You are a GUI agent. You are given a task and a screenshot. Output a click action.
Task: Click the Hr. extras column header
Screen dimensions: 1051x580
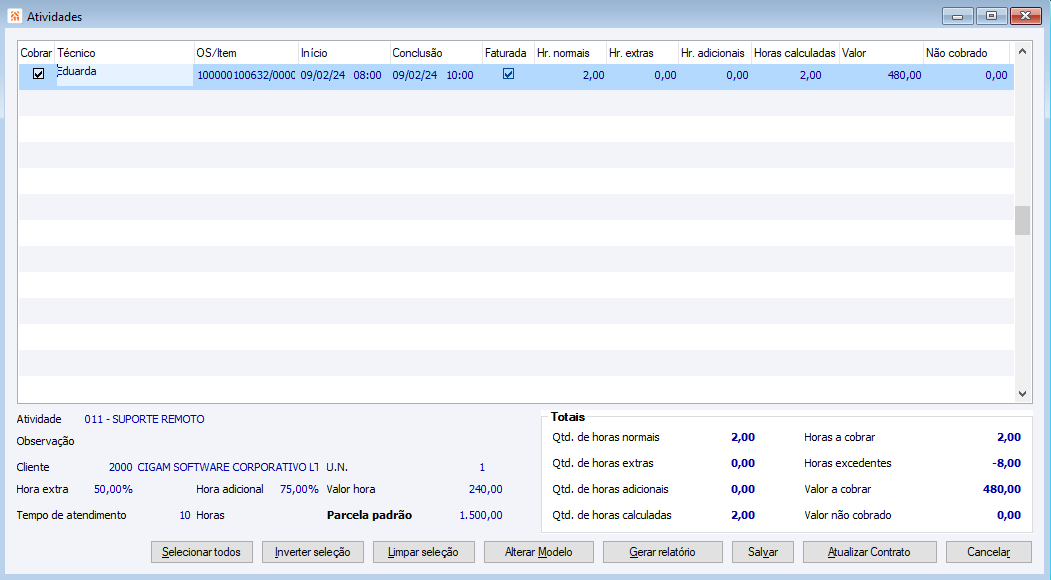pos(642,53)
